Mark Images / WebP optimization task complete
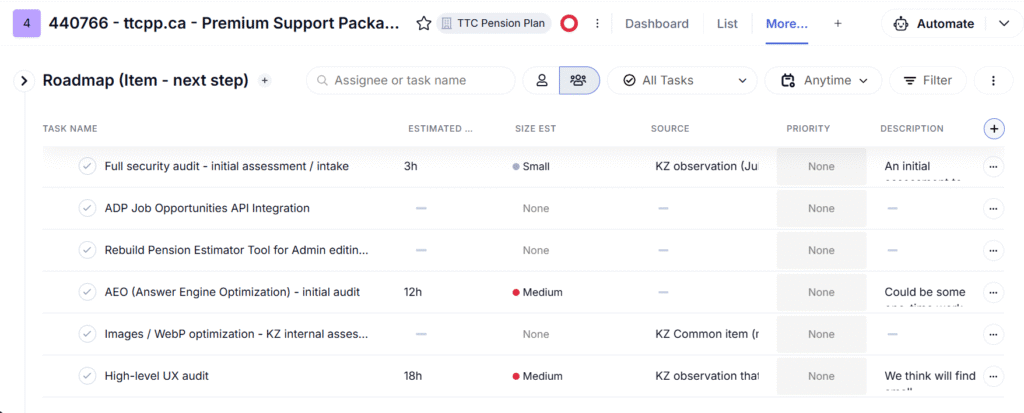The width and height of the screenshot is (1024, 413). pos(87,333)
